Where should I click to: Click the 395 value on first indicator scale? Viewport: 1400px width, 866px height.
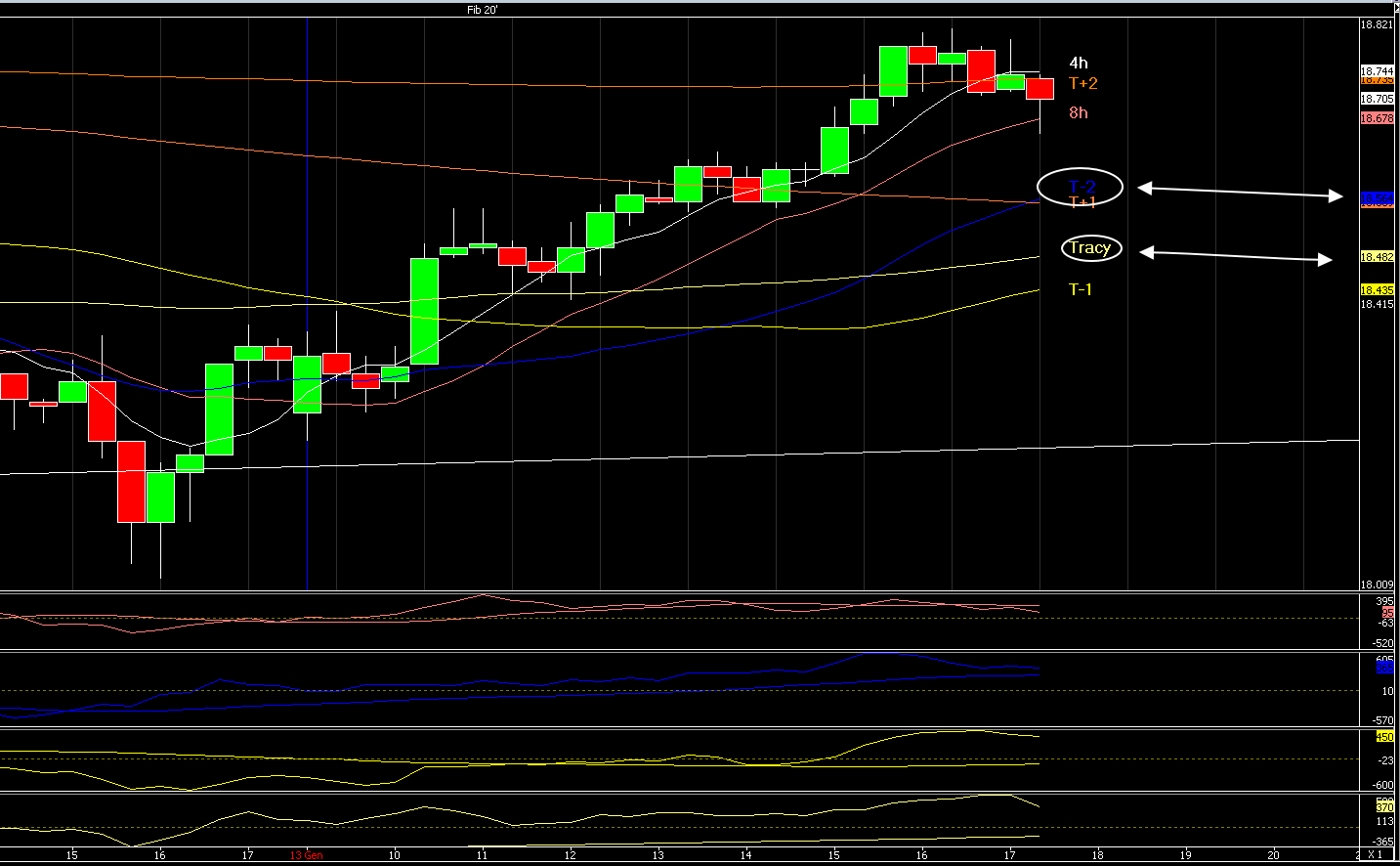click(x=1384, y=601)
